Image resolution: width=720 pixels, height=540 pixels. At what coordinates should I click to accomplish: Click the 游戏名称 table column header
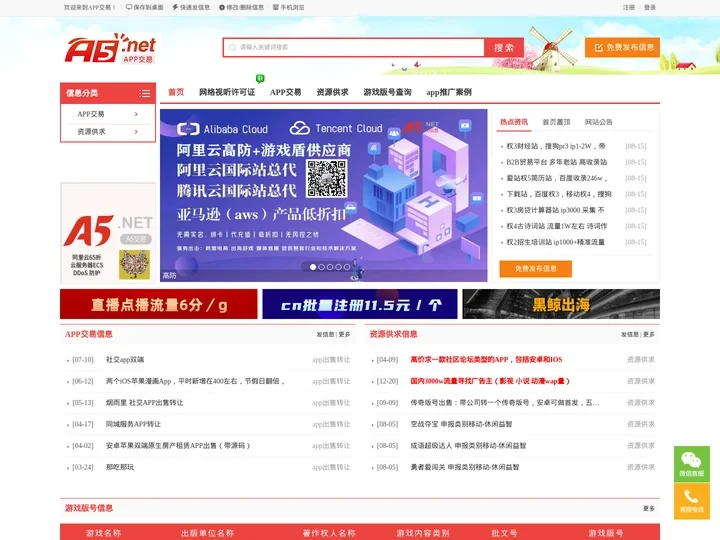click(103, 533)
